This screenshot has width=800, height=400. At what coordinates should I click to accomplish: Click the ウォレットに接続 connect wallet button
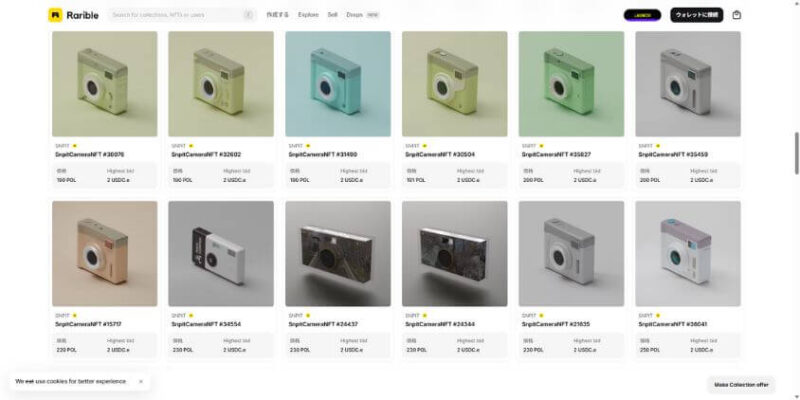click(696, 15)
